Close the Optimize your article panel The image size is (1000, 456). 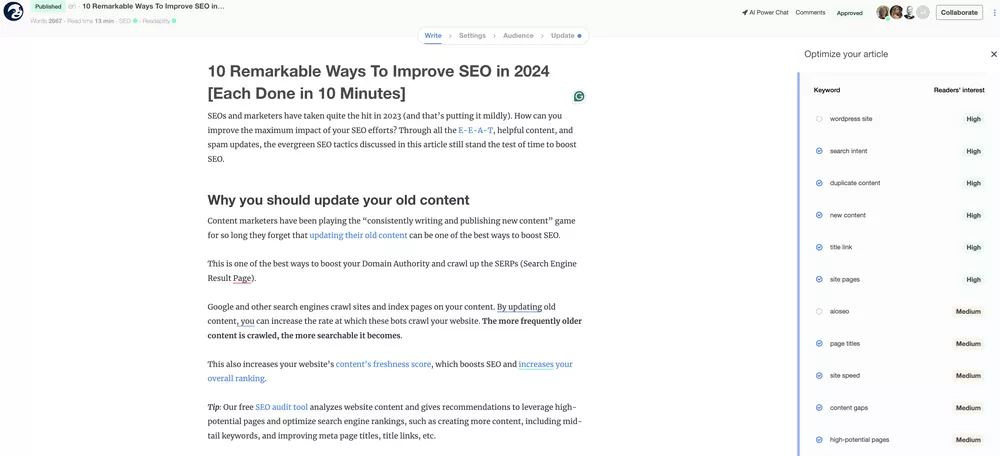click(x=993, y=54)
